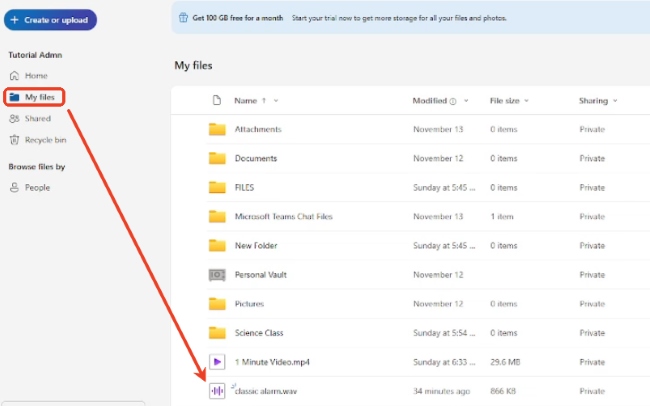This screenshot has height=406, width=650.
Task: Click the Attachments folder icon
Action: coord(217,129)
